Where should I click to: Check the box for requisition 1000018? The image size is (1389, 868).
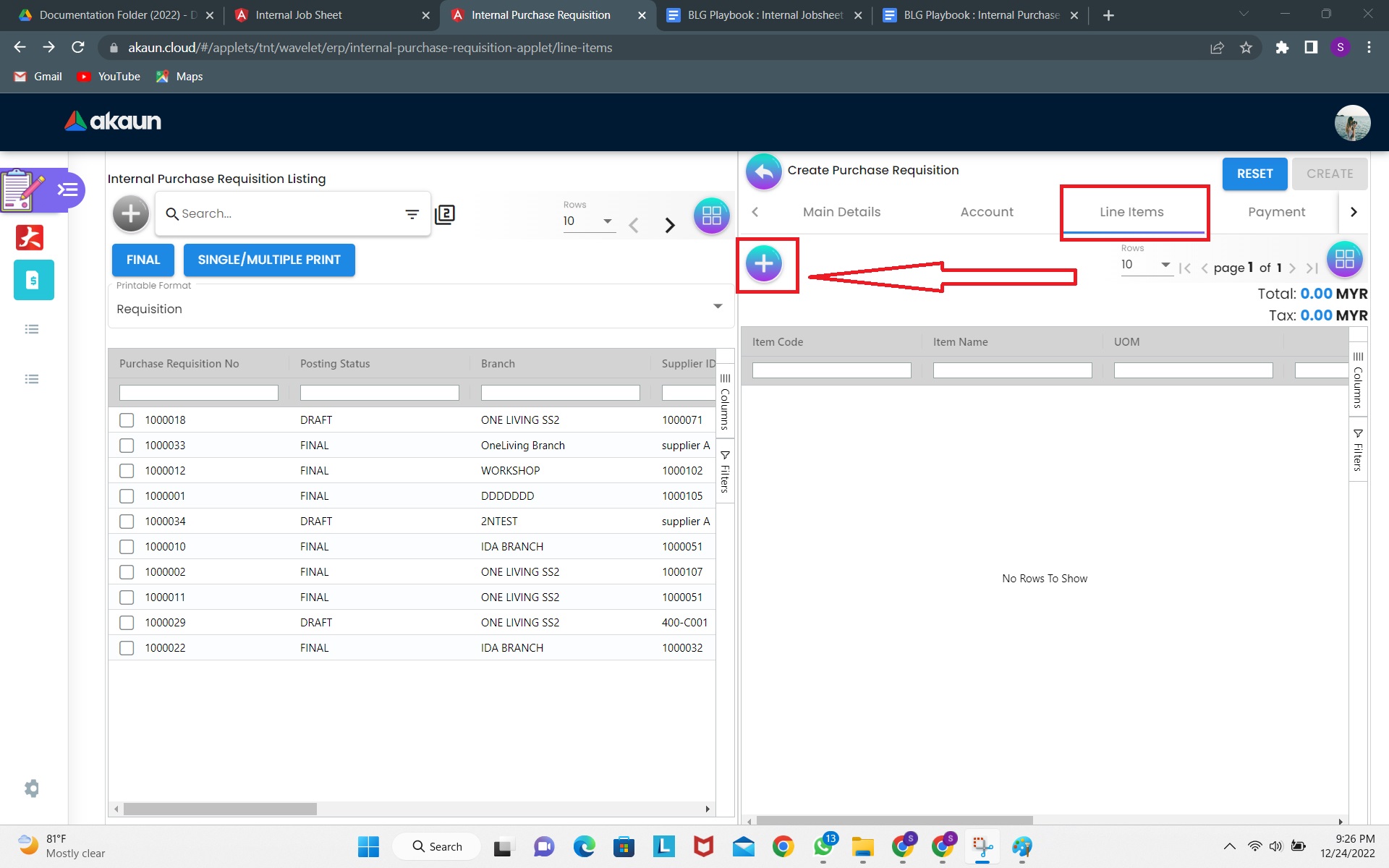click(127, 420)
